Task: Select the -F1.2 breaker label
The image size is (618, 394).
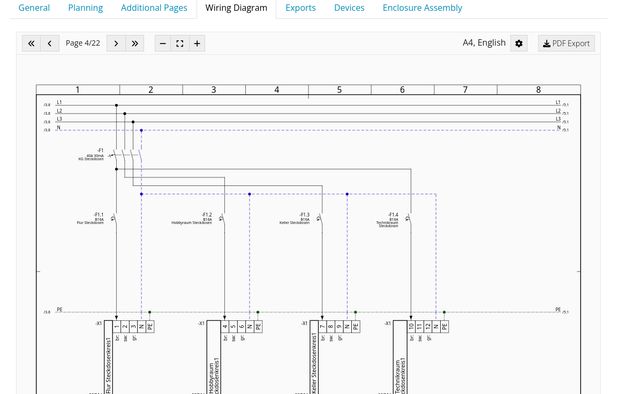Action: click(207, 215)
